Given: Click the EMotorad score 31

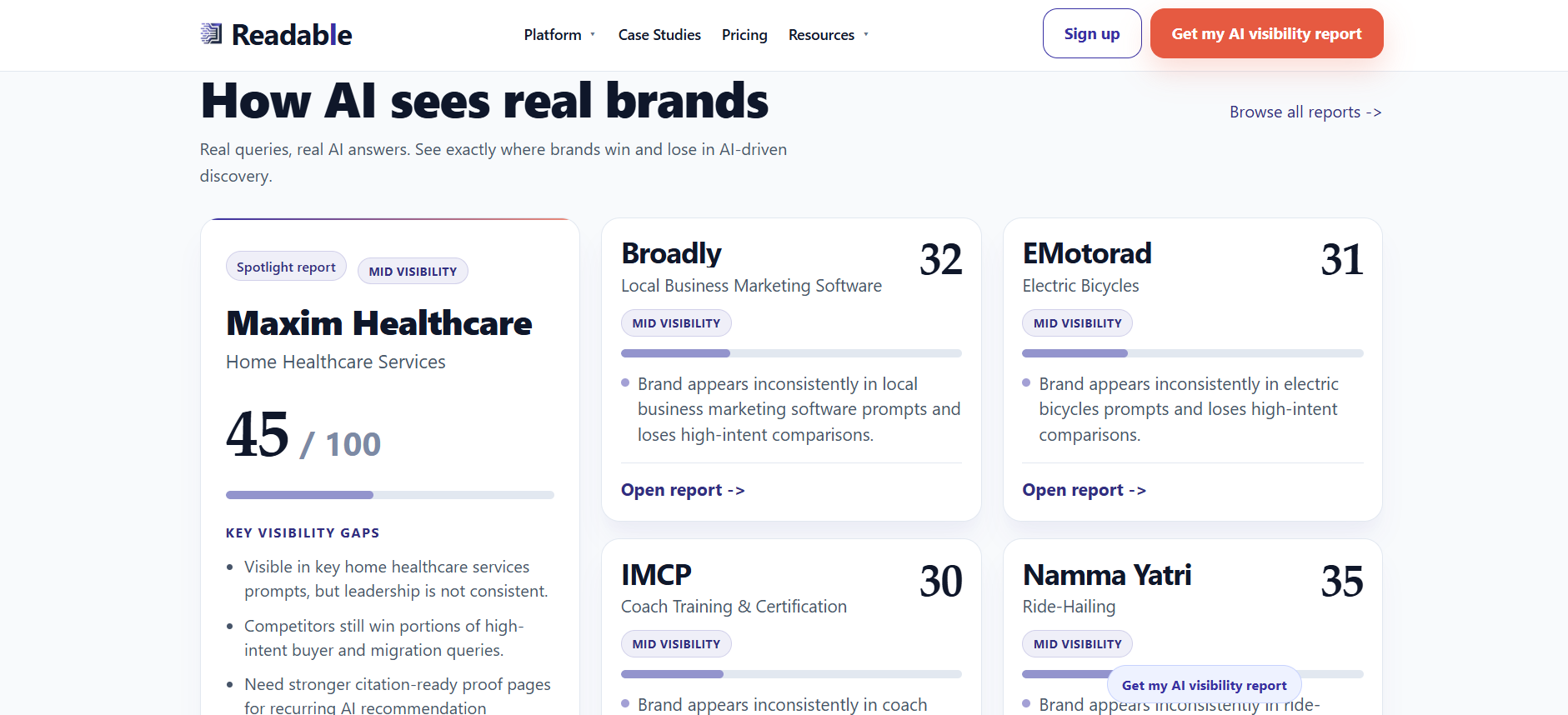Looking at the screenshot, I should (1342, 259).
